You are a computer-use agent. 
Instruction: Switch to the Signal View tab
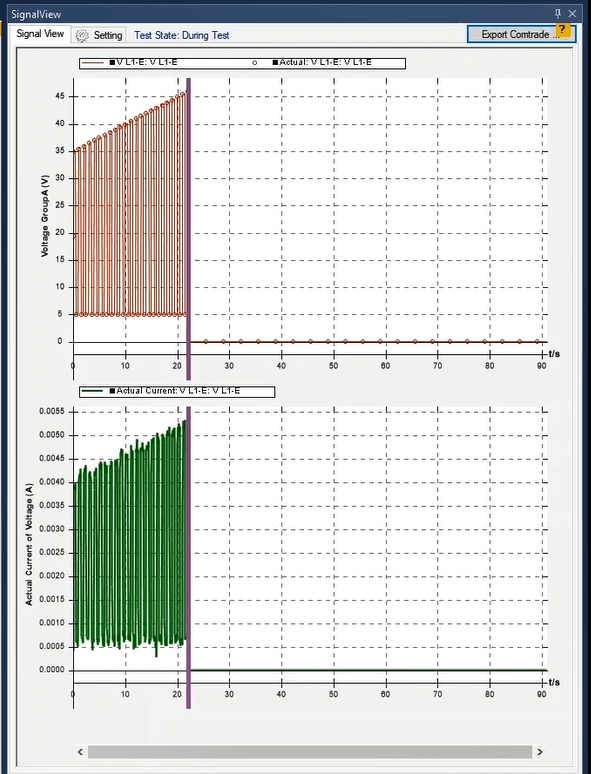click(40, 34)
